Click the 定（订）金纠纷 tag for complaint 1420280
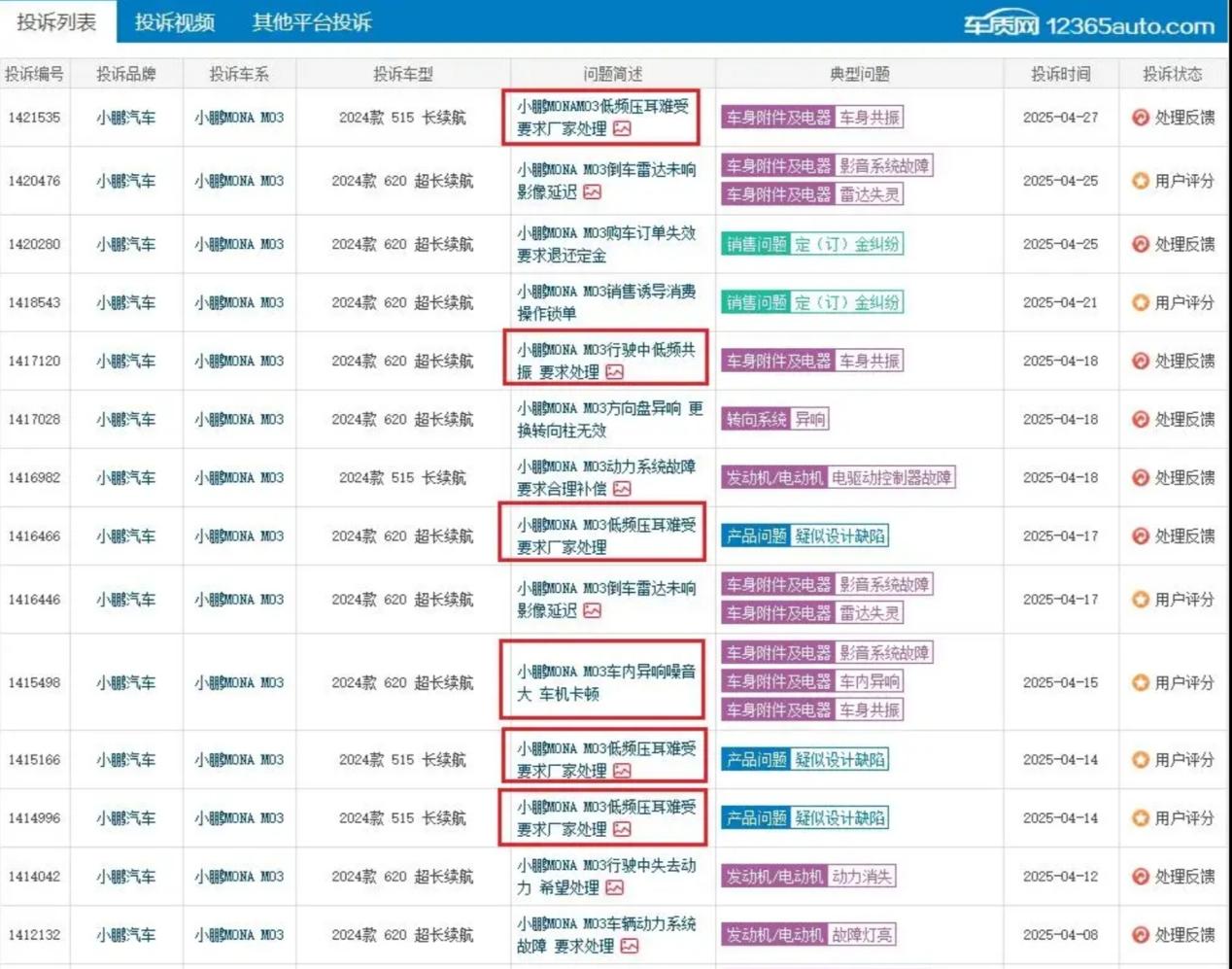 pos(846,244)
